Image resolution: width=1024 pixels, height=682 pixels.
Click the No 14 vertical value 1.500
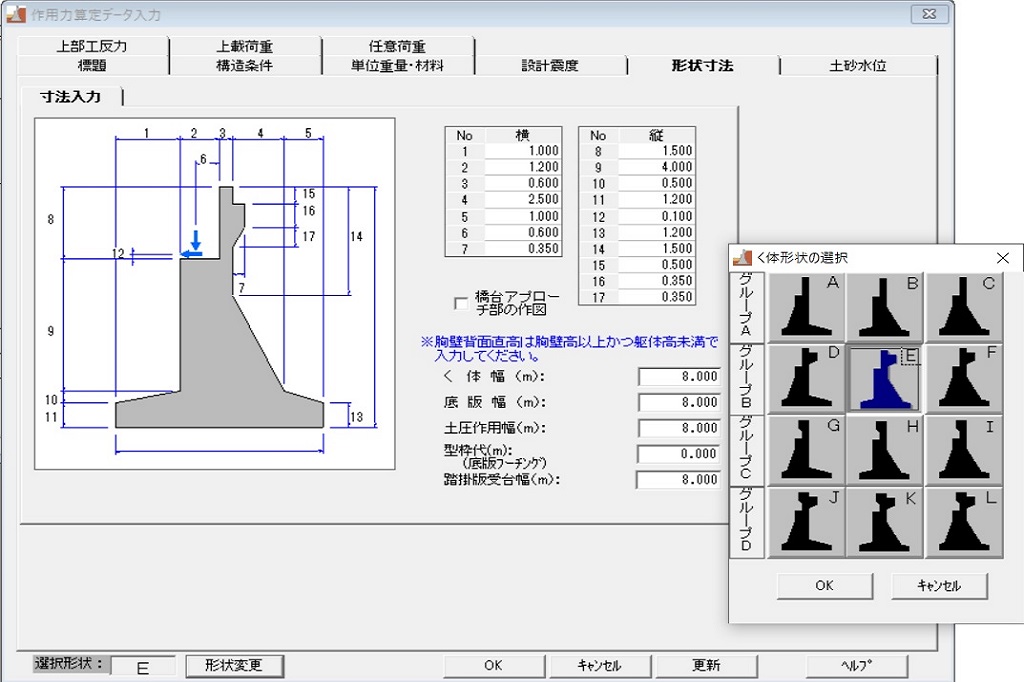click(x=656, y=249)
